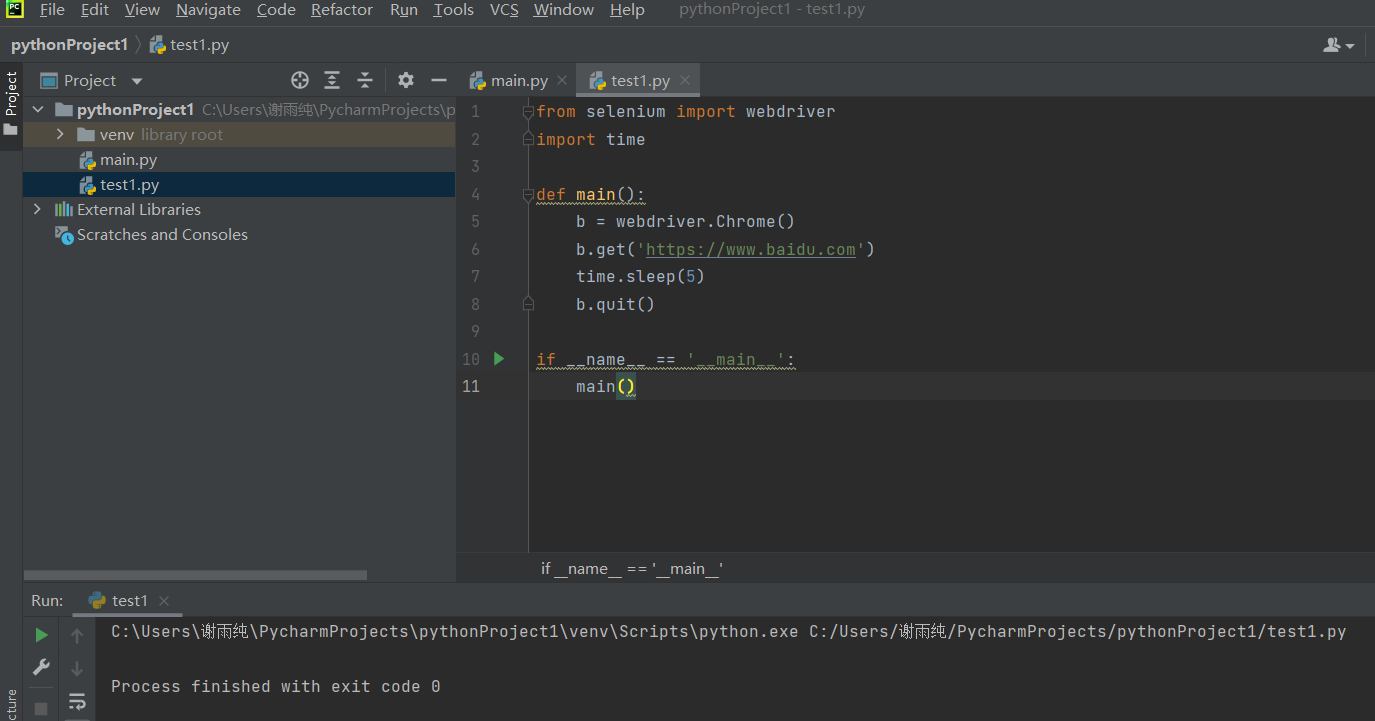1375x721 pixels.
Task: Open the Refactor menu
Action: pos(342,10)
